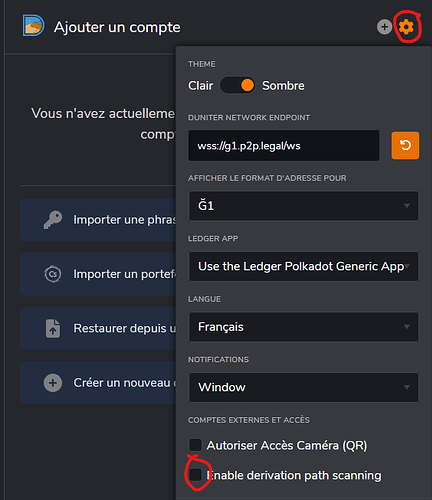Screen dimensions: 432x500
Task: Open the Ğ1 address format dropdown
Action: tap(303, 206)
